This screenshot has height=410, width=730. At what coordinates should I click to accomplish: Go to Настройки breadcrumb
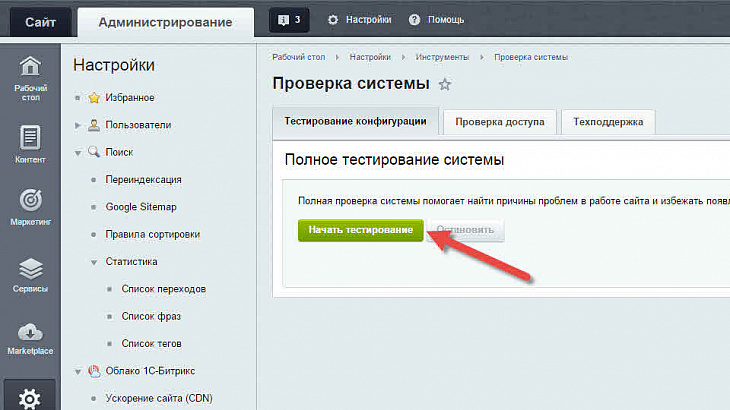[x=370, y=57]
